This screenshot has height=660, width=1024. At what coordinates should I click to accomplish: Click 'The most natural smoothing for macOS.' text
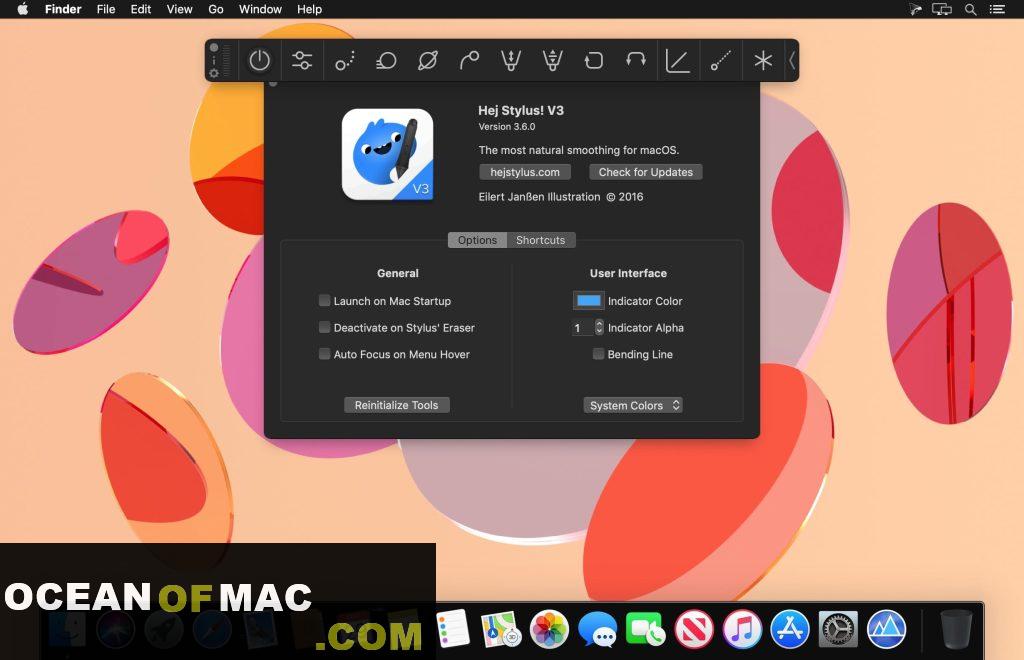click(x=579, y=150)
